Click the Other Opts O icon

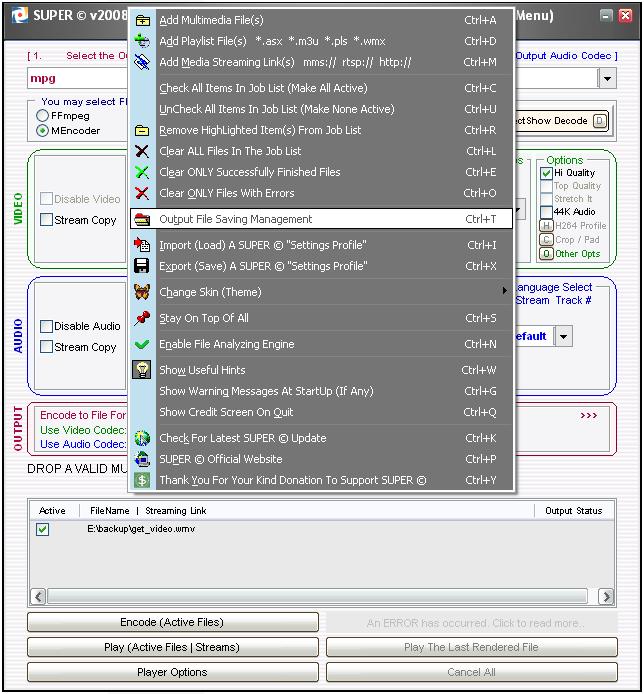[546, 254]
